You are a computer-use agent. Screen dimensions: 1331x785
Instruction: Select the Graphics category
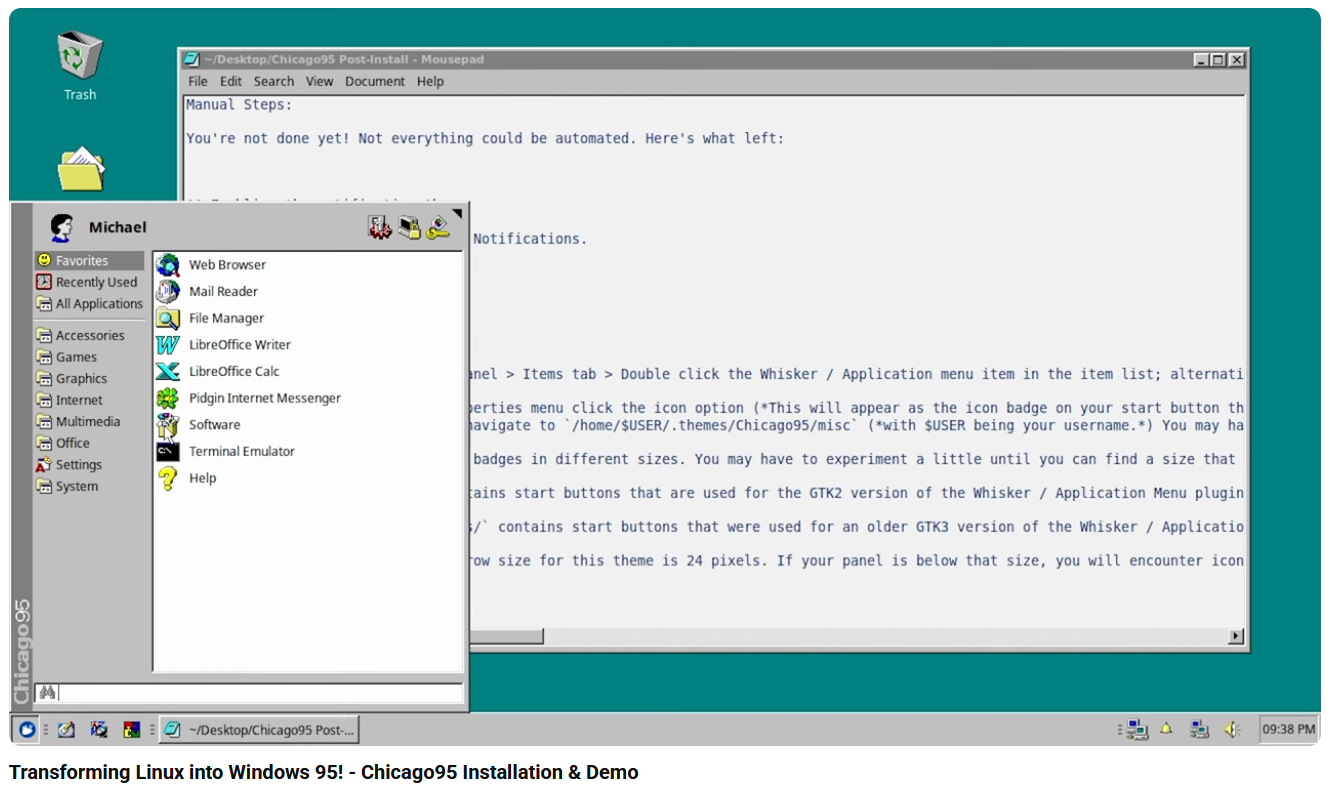pos(90,379)
